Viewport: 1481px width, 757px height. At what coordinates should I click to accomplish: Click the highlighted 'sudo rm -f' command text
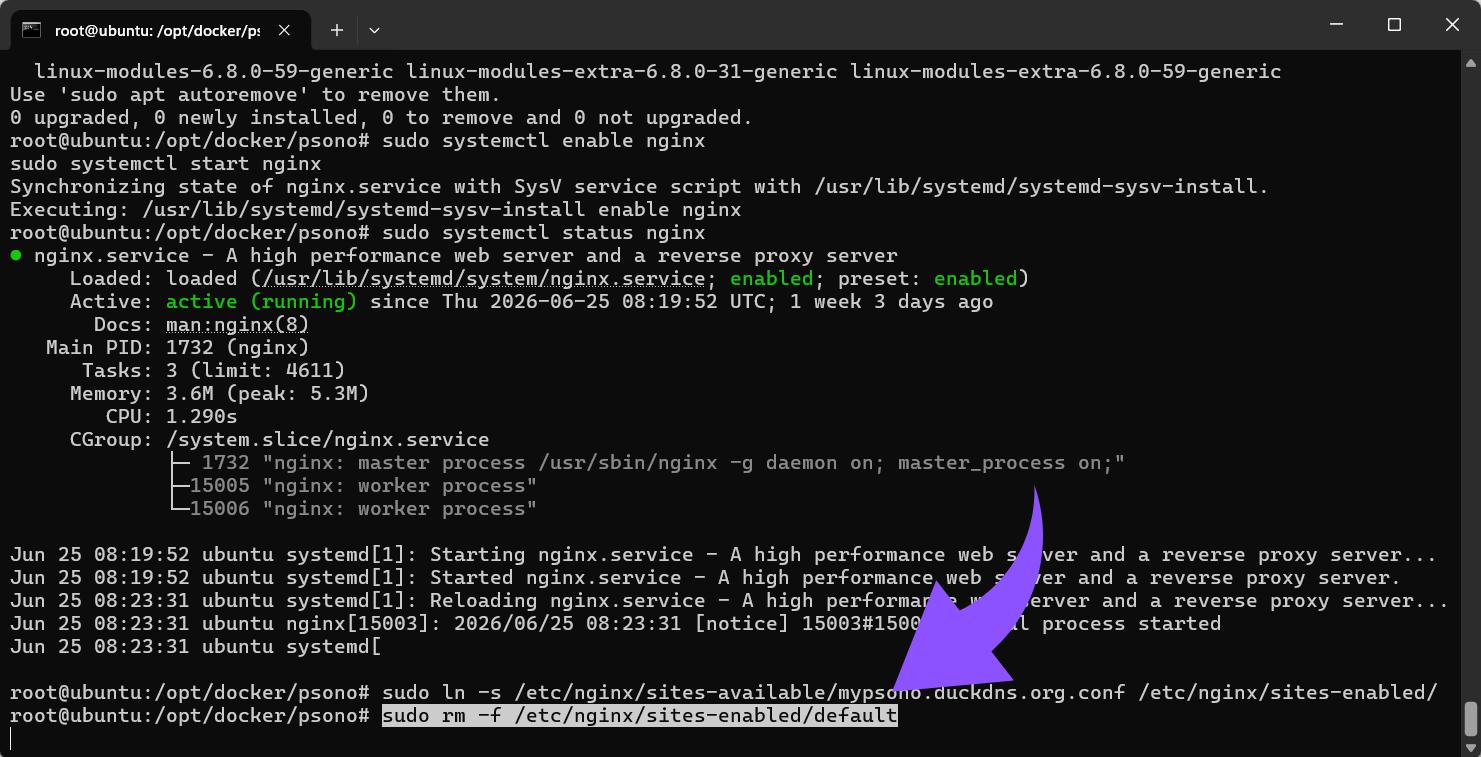pyautogui.click(x=640, y=716)
